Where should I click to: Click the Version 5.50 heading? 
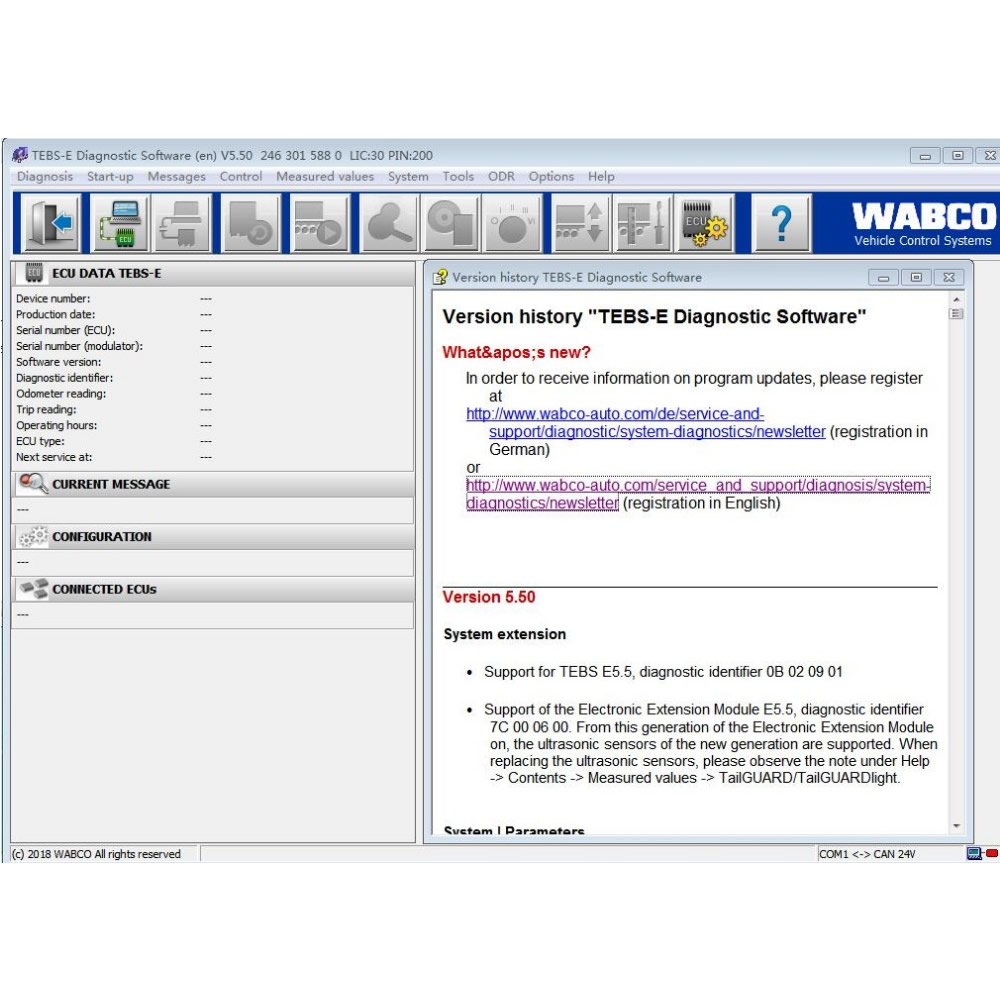[489, 597]
